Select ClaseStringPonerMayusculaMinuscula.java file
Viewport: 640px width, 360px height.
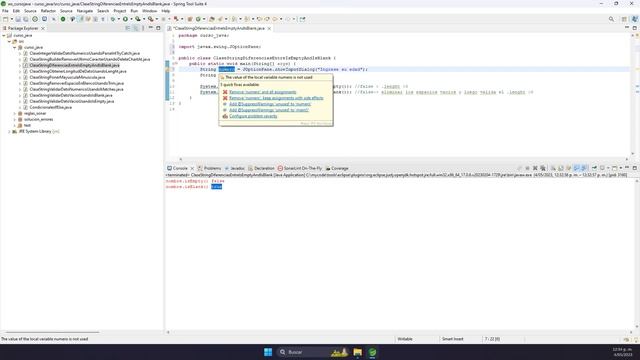(67, 77)
